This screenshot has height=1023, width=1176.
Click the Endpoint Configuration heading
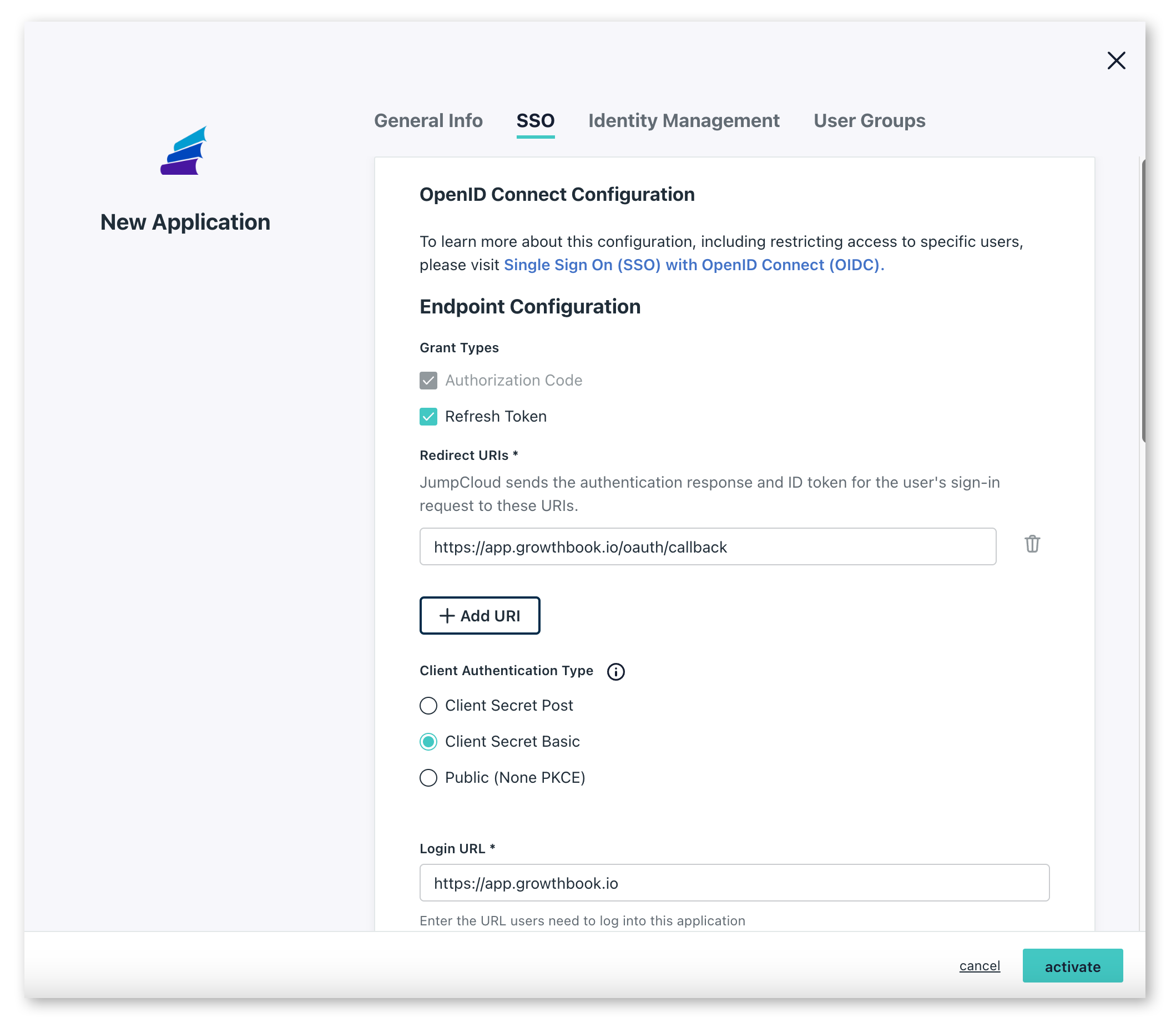529,307
